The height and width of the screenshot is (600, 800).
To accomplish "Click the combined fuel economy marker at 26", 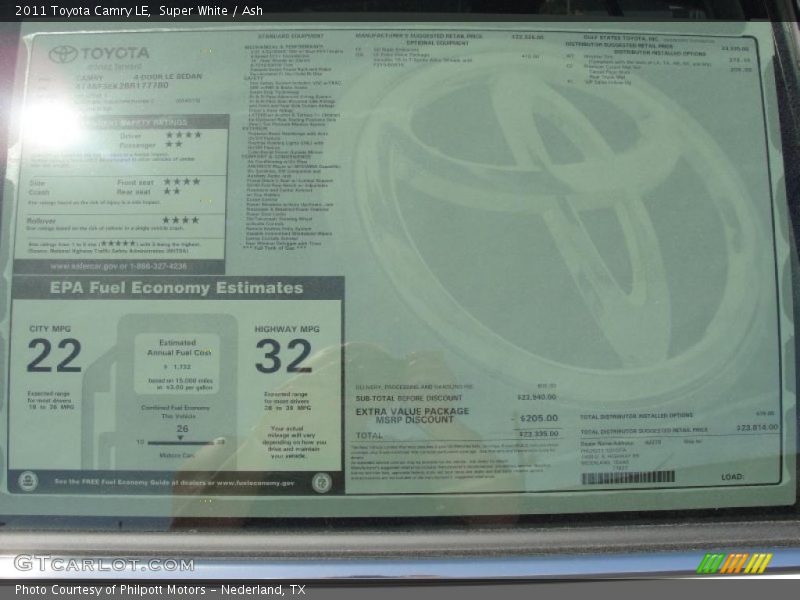I will (180, 437).
